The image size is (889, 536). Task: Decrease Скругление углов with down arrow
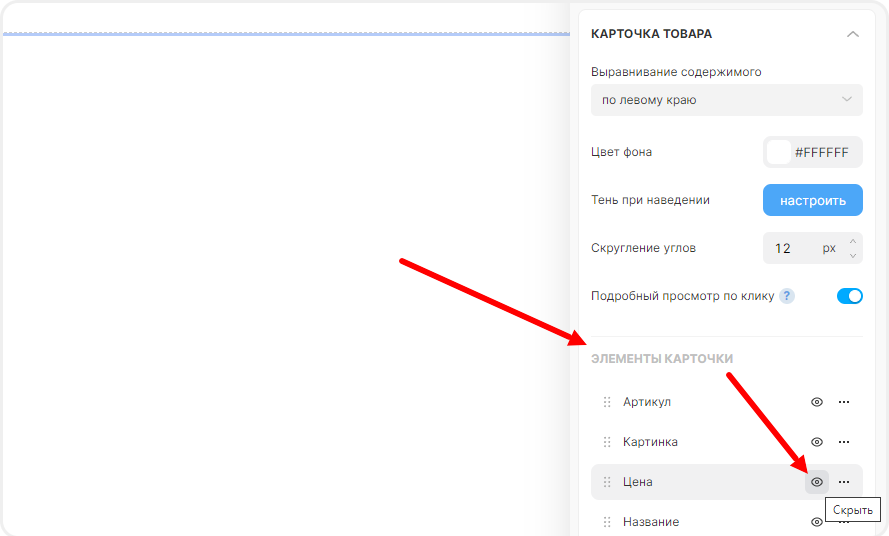(x=853, y=255)
